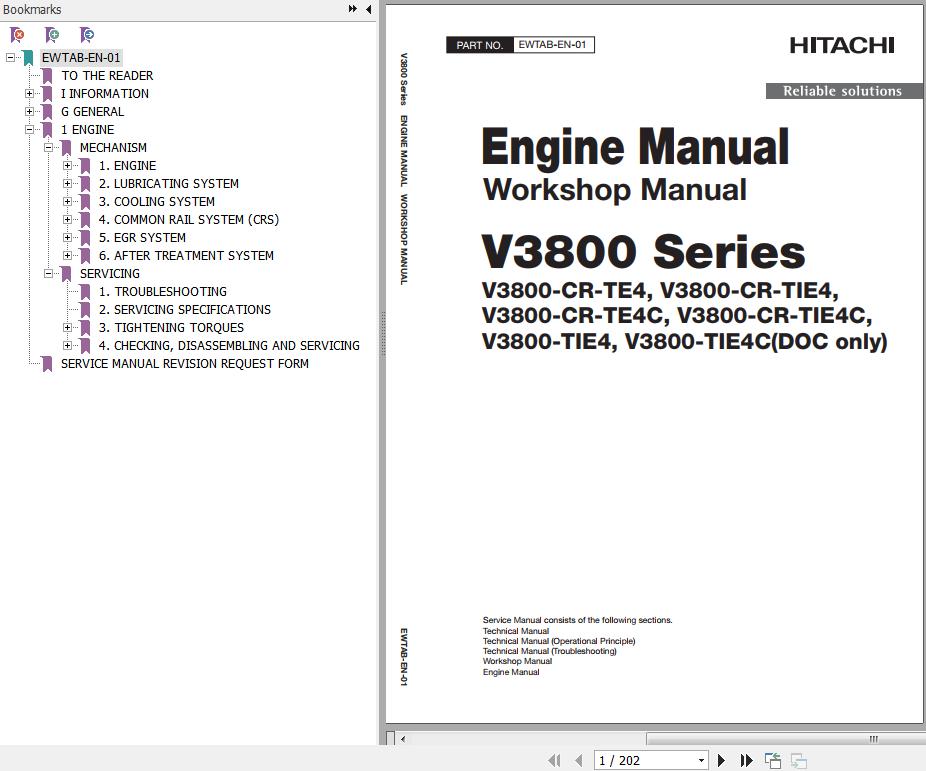Expand the I INFORMATION bookmark
Image resolution: width=926 pixels, height=771 pixels.
(29, 93)
